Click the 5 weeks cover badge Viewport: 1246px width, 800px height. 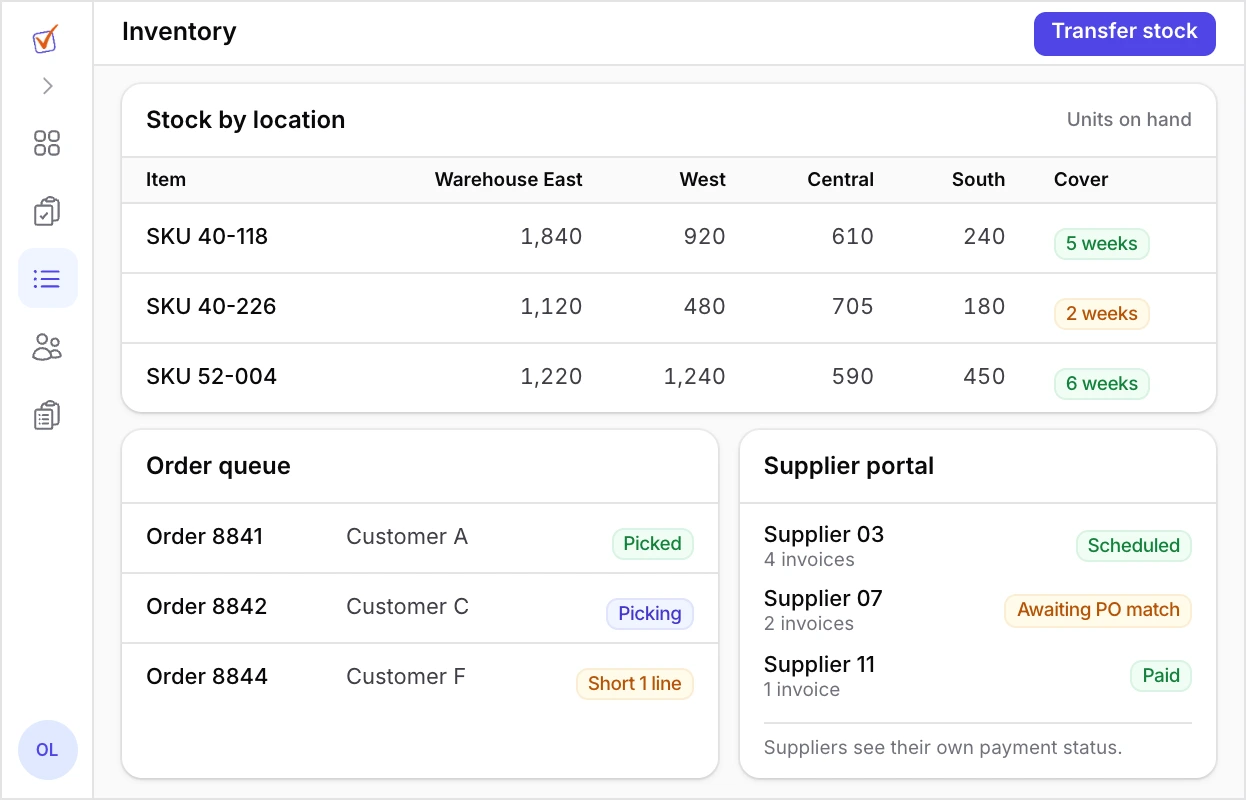tap(1102, 244)
